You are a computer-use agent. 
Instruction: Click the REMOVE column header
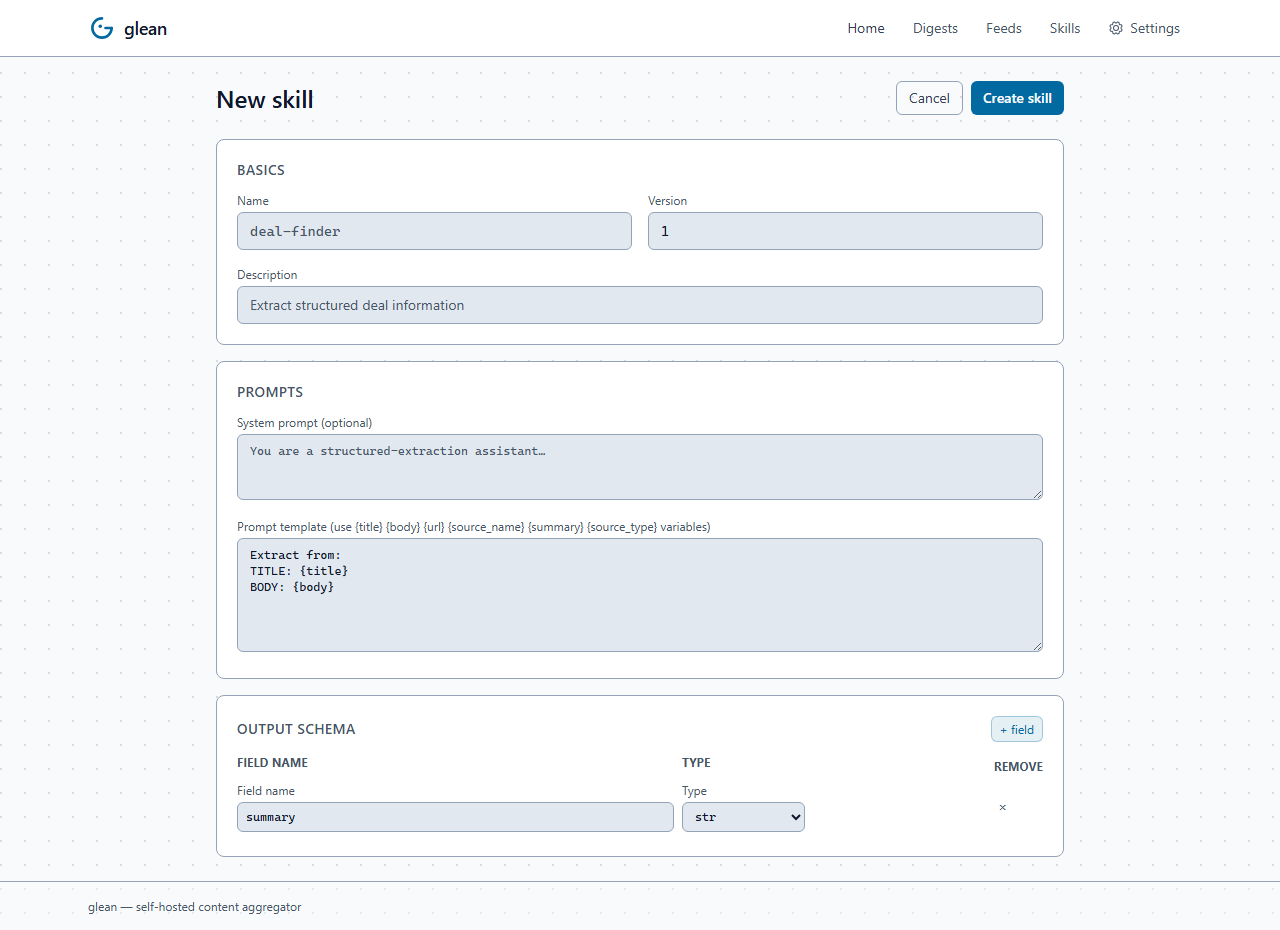pyautogui.click(x=1018, y=767)
